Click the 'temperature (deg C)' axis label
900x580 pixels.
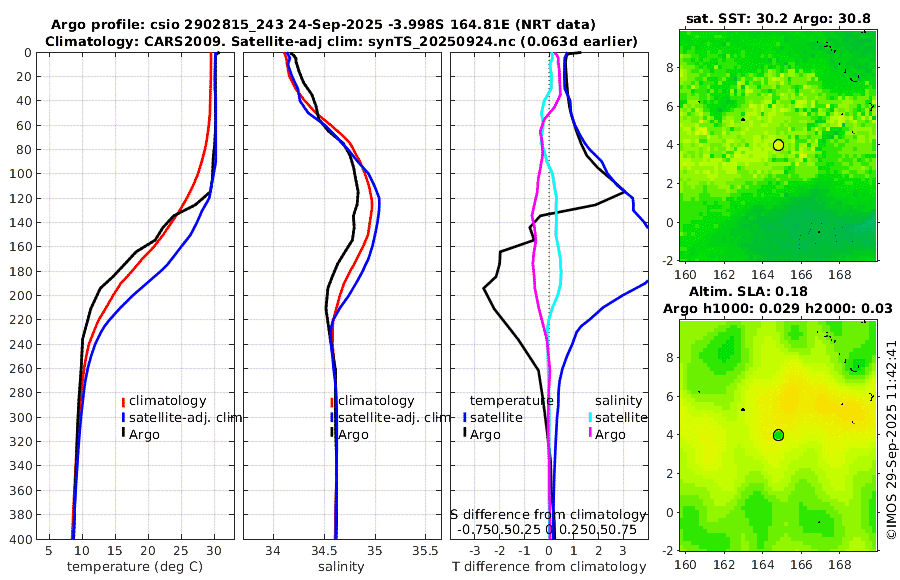click(x=135, y=567)
